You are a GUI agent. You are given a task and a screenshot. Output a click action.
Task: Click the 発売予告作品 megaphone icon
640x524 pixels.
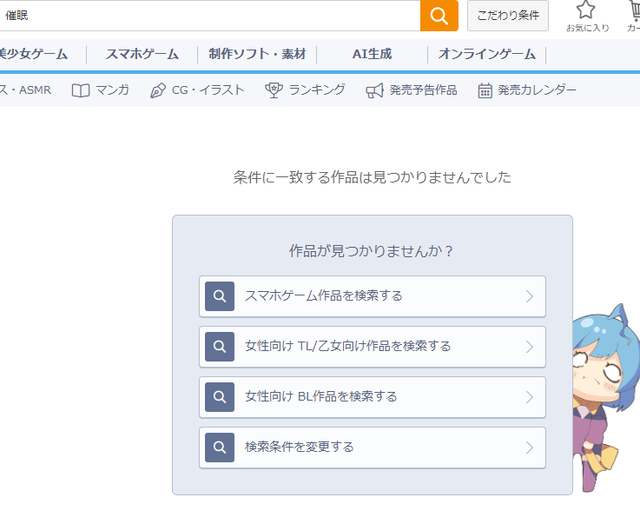coord(375,91)
